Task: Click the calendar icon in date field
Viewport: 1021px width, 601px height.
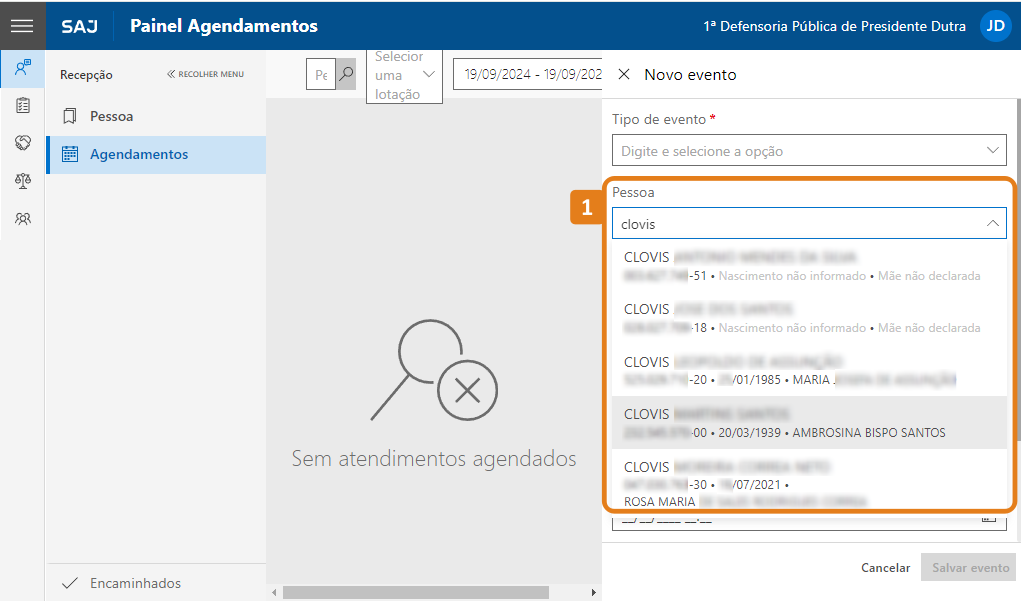Action: [x=989, y=519]
